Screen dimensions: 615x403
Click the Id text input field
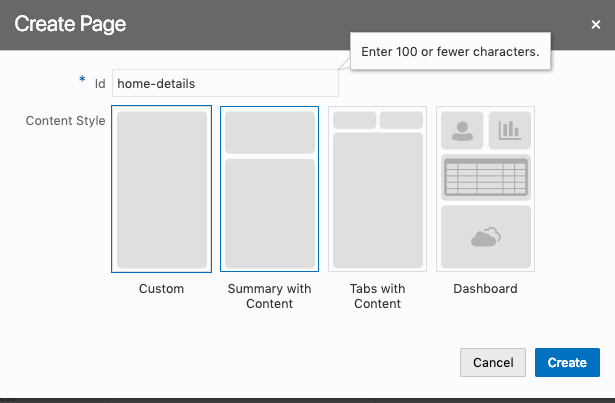click(225, 84)
